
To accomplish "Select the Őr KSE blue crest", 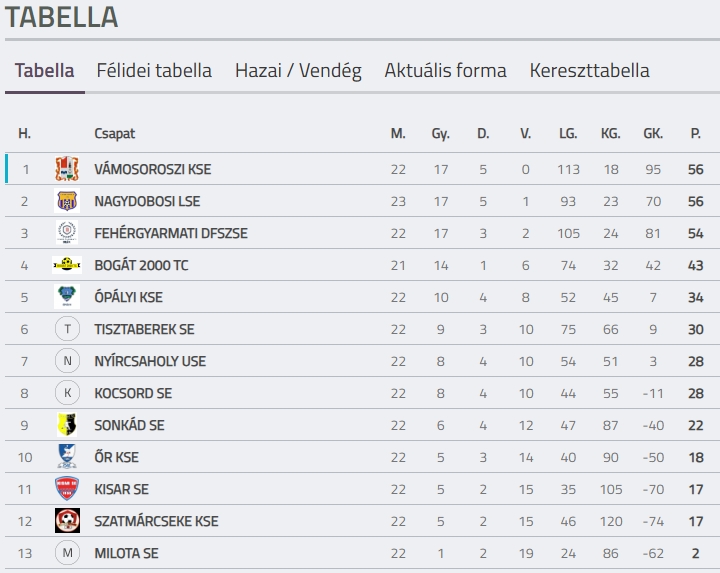I will point(67,456).
